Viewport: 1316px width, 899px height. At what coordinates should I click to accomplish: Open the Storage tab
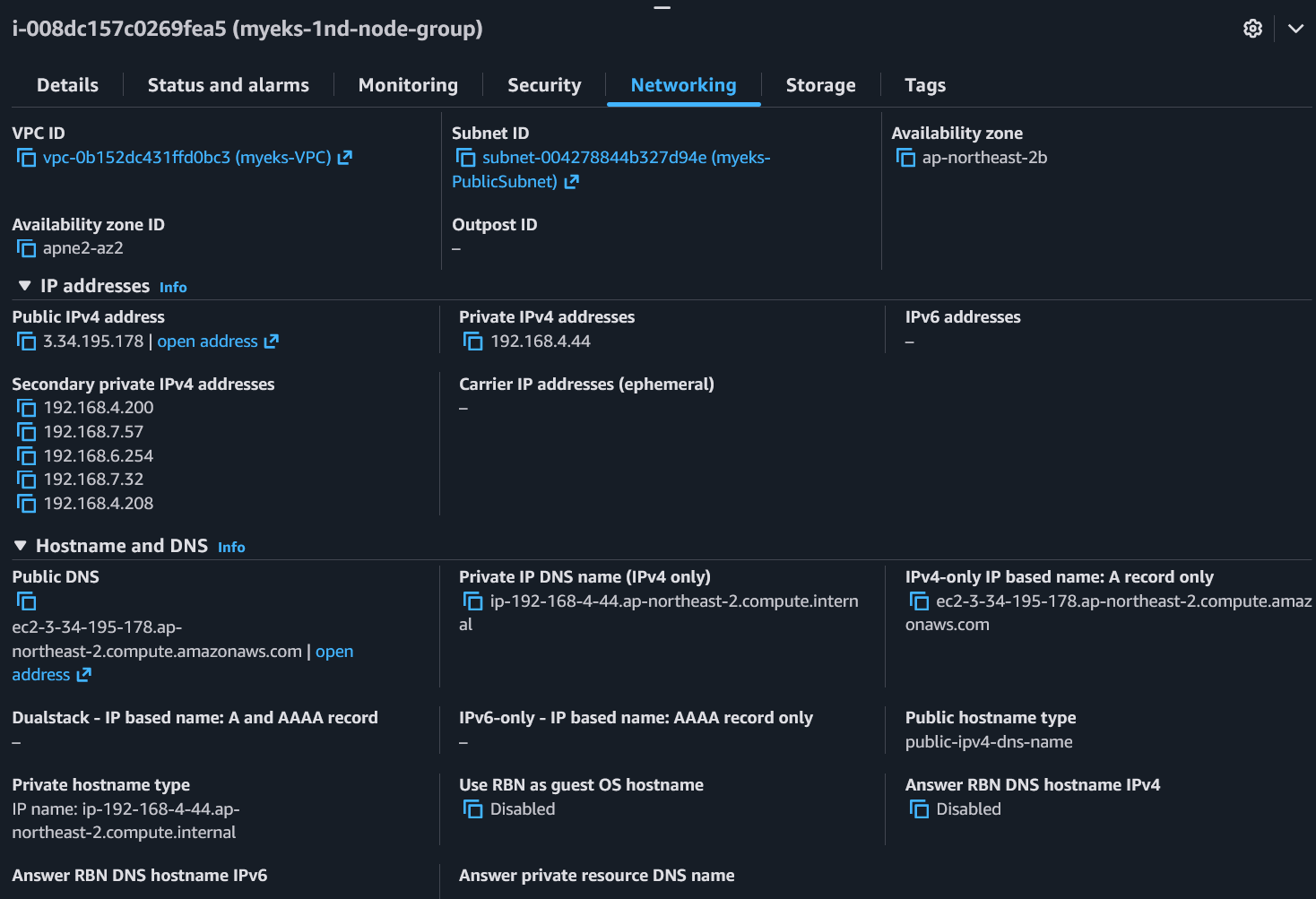pos(820,85)
